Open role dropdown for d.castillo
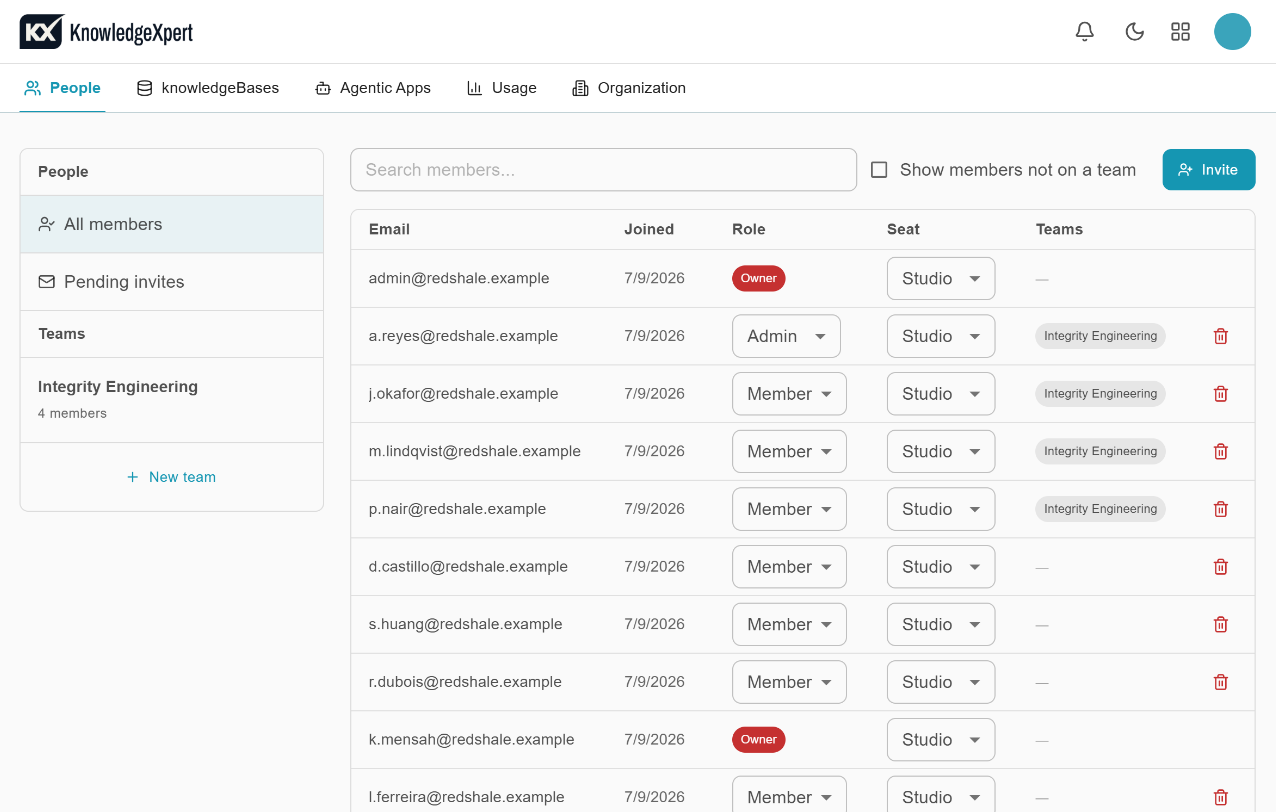Screen dimensions: 1276x812 (789, 567)
